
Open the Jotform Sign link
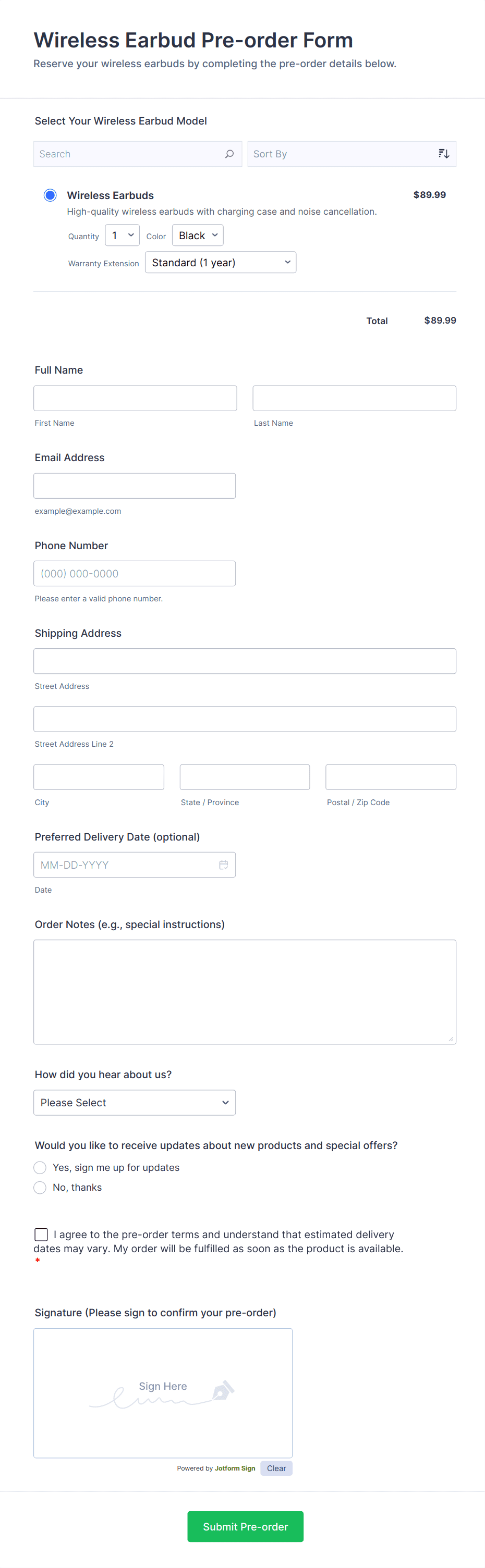pyautogui.click(x=235, y=1468)
